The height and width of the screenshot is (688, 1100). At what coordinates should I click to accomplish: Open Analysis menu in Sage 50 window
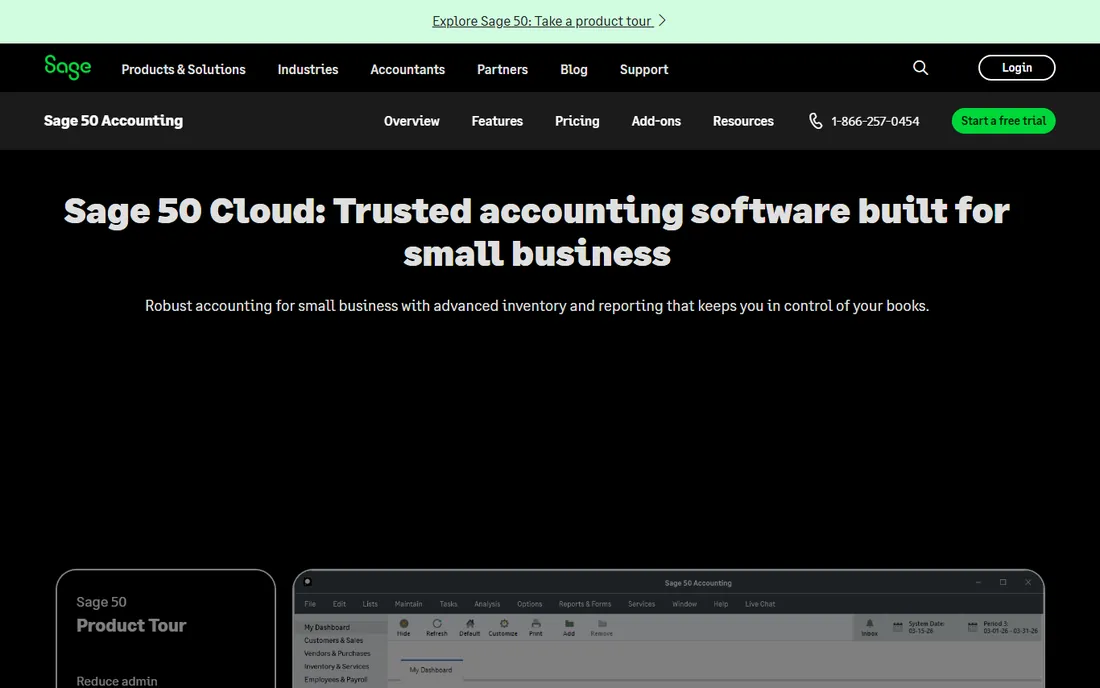click(487, 604)
